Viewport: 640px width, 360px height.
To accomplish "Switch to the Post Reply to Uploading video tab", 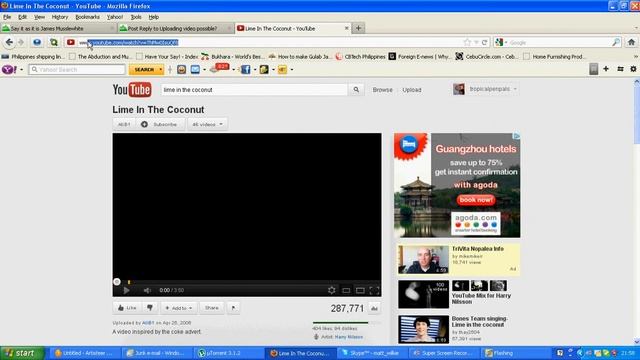I will (176, 28).
